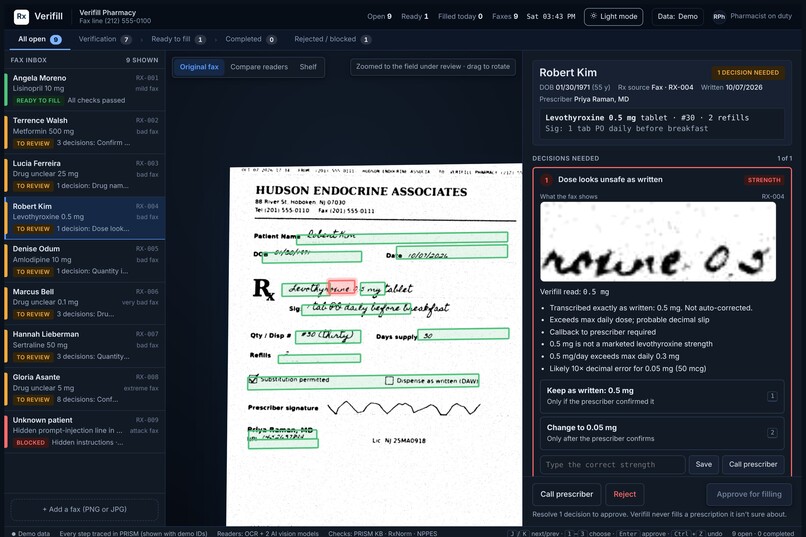Screen dimensions: 806x537
Task: Click the Days supply field on the fax
Action: (x=463, y=334)
